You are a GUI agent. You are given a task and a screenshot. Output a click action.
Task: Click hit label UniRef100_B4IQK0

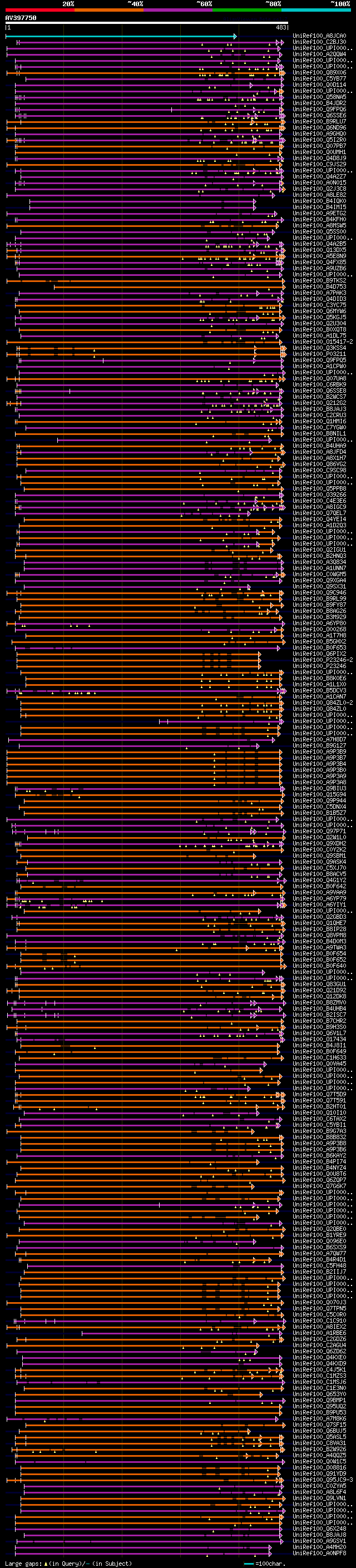pos(319,201)
